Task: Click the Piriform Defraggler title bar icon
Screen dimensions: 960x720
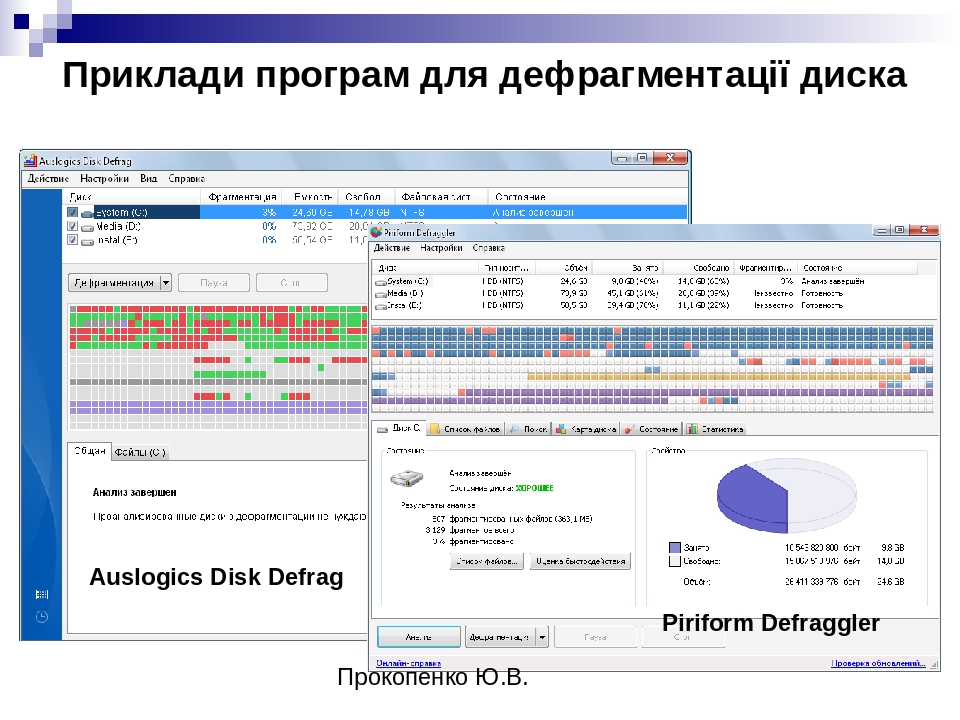Action: (376, 232)
